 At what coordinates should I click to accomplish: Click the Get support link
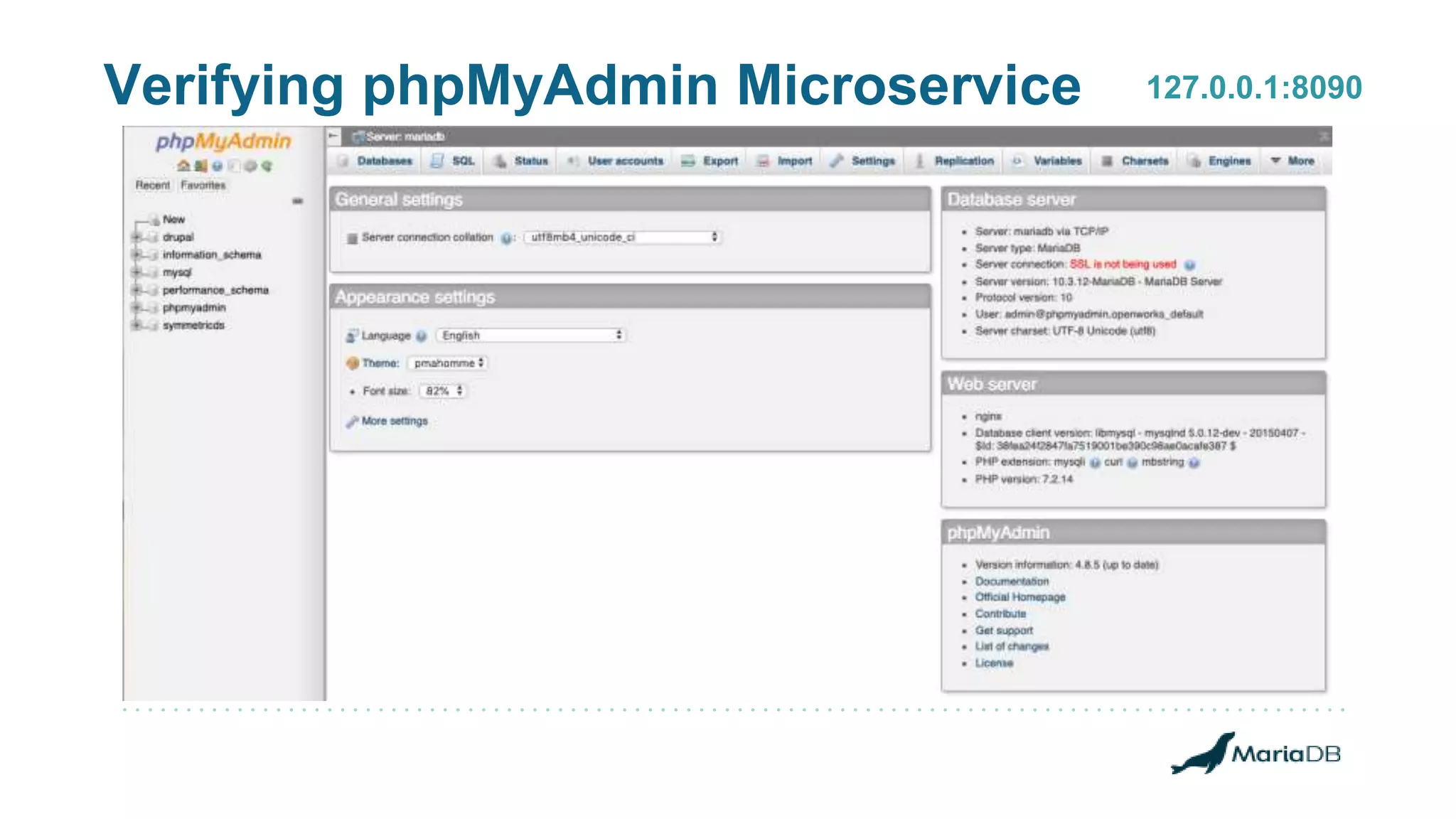1004,631
